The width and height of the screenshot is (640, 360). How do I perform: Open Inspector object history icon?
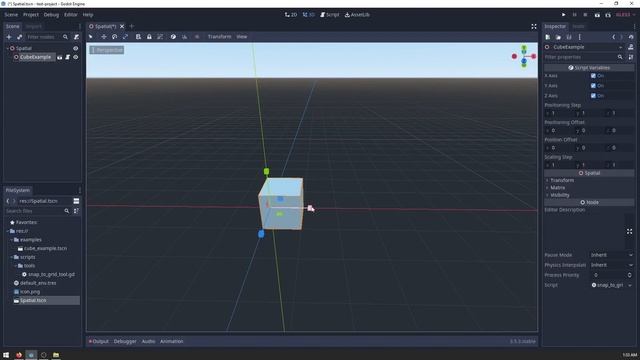pos(631,37)
